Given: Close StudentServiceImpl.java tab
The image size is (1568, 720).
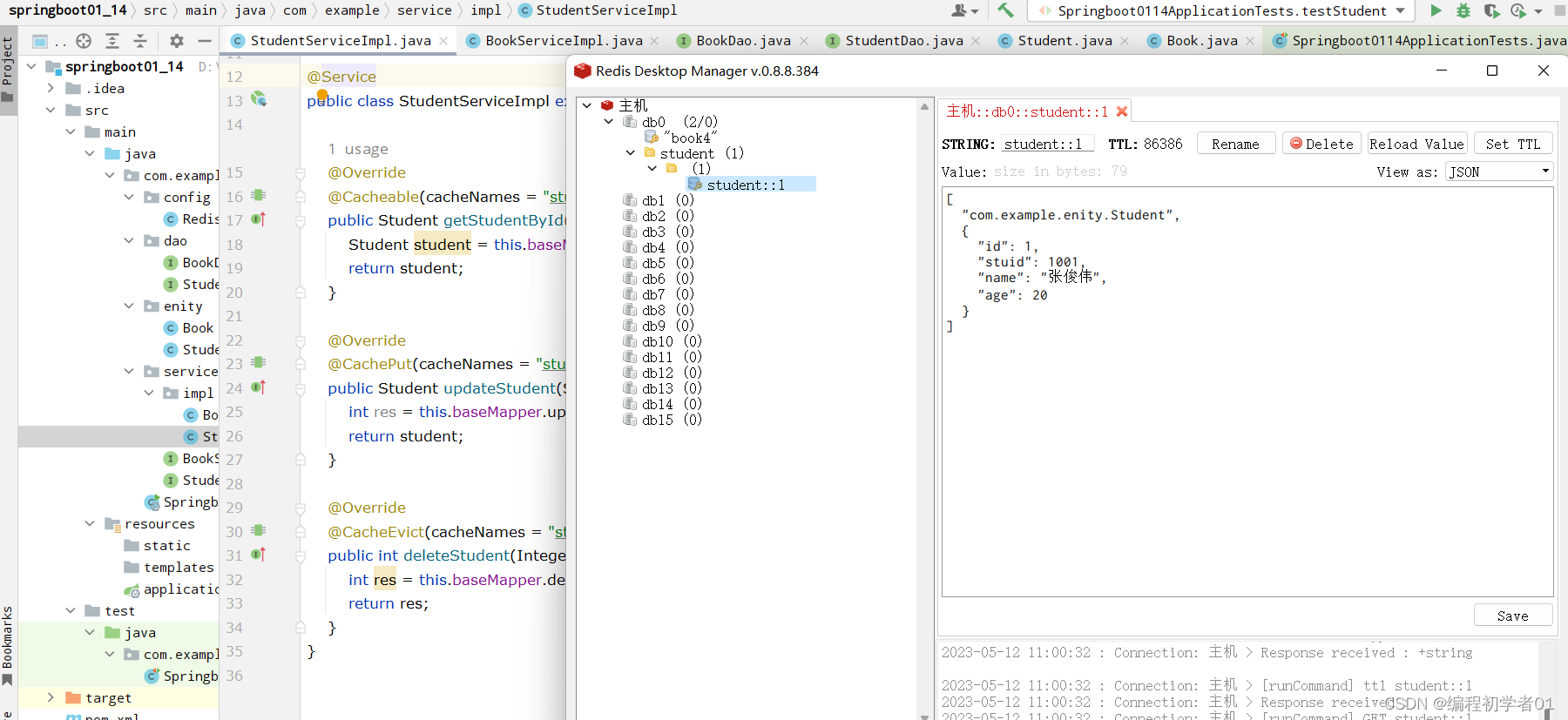Looking at the screenshot, I should (443, 41).
